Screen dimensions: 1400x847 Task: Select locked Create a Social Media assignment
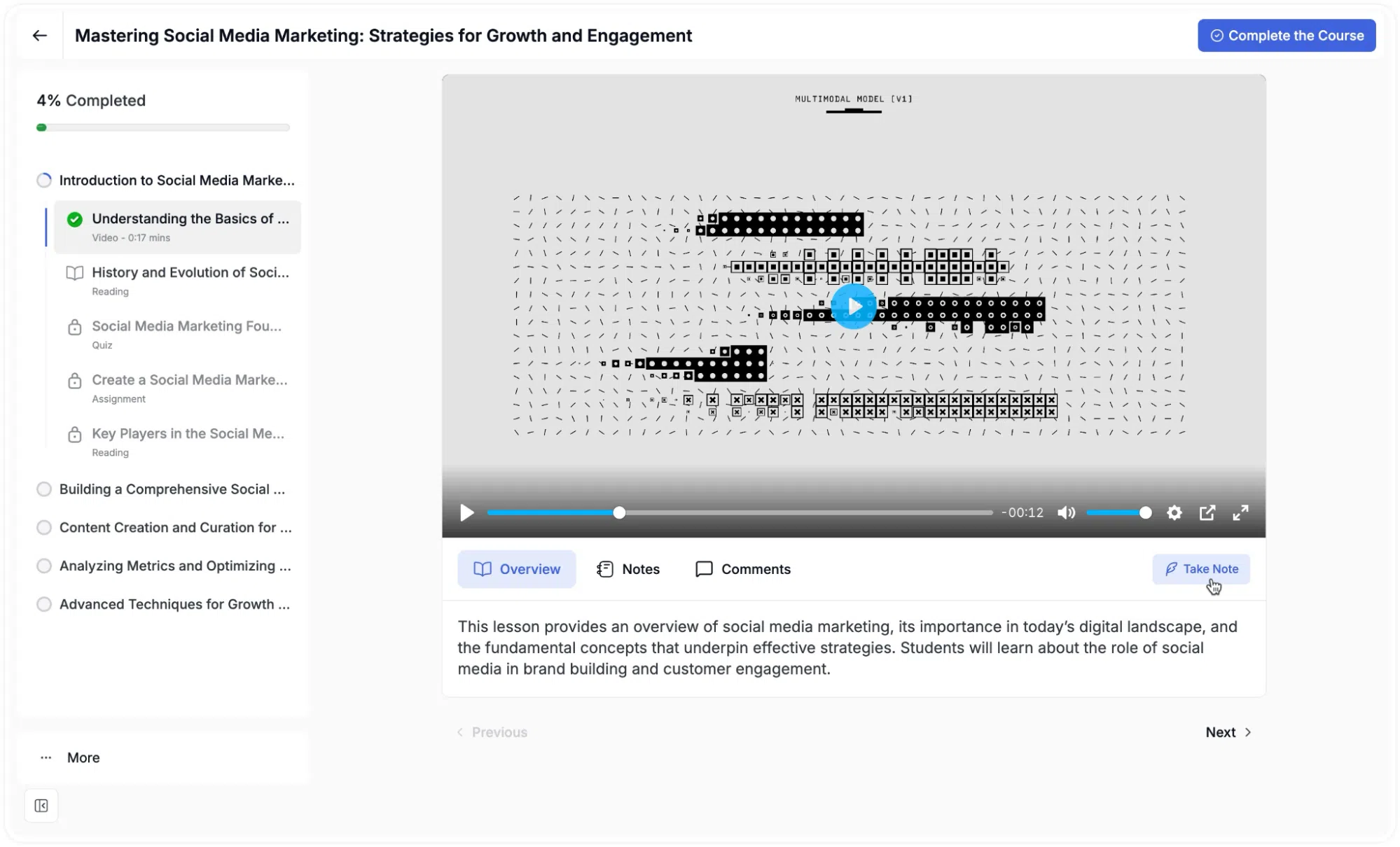coord(177,388)
